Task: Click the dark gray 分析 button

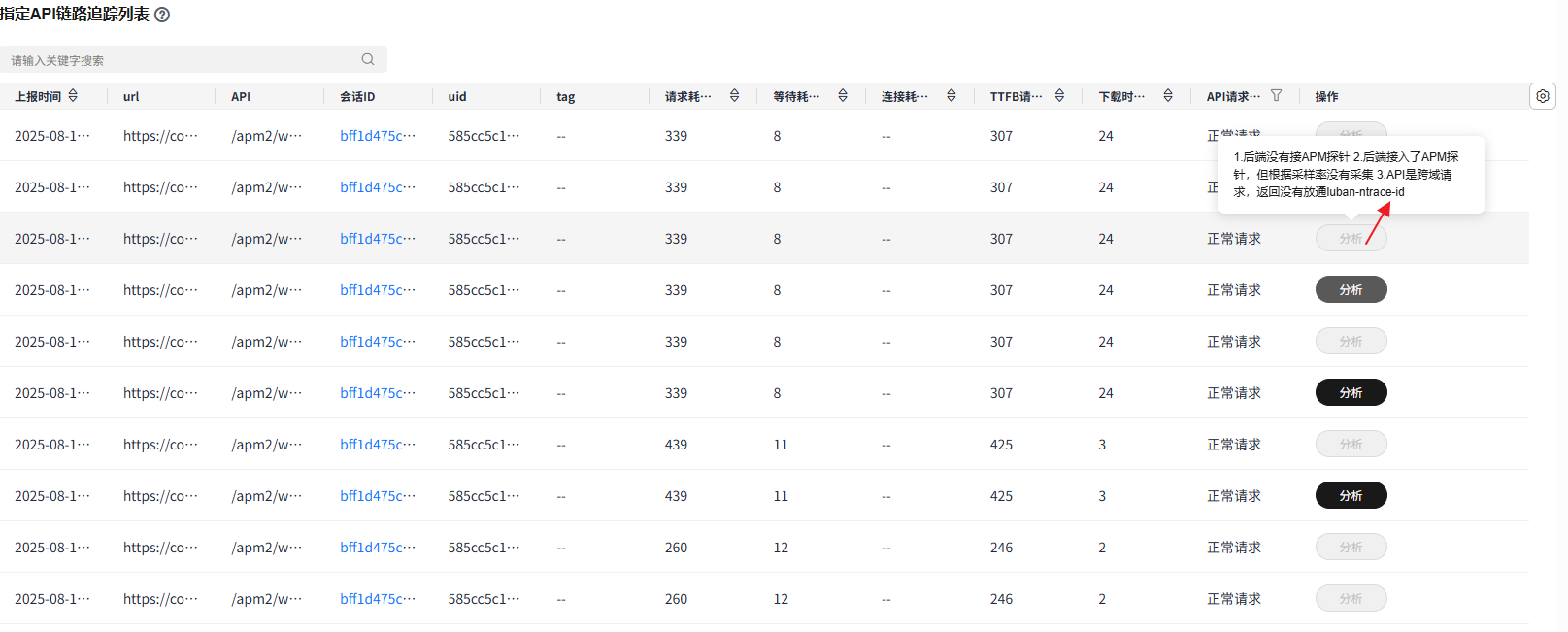Action: (x=1351, y=290)
